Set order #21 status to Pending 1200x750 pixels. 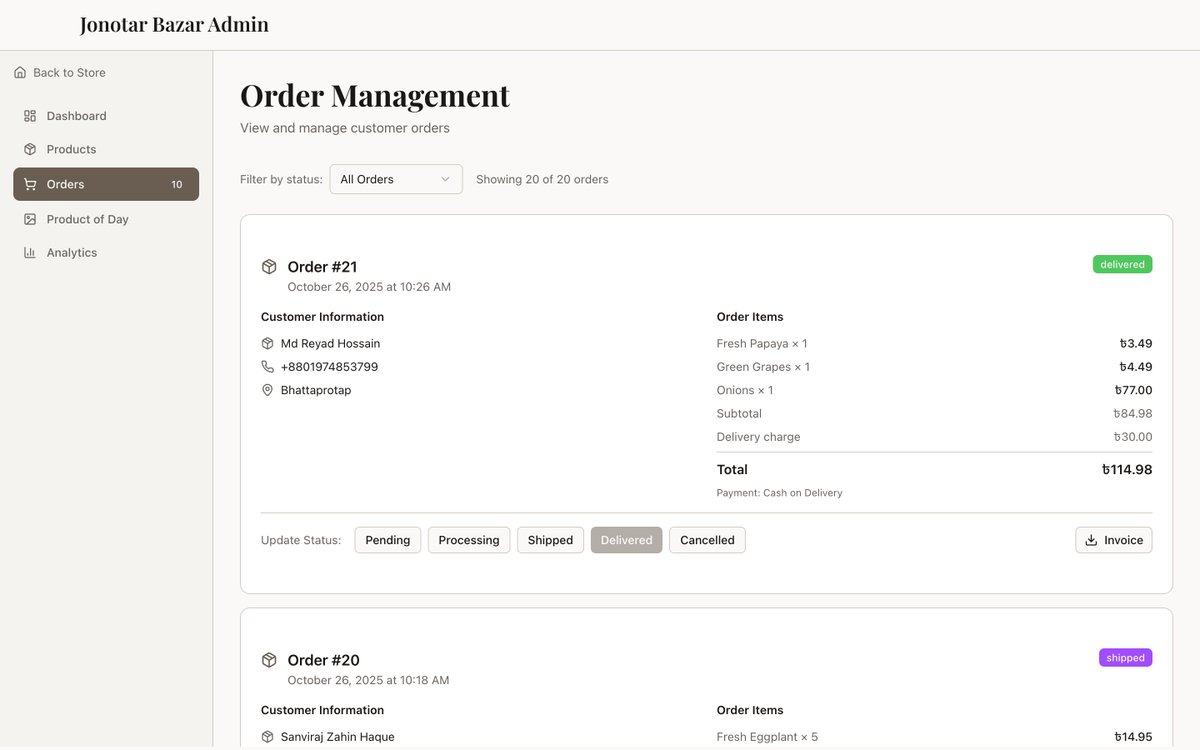coord(388,540)
